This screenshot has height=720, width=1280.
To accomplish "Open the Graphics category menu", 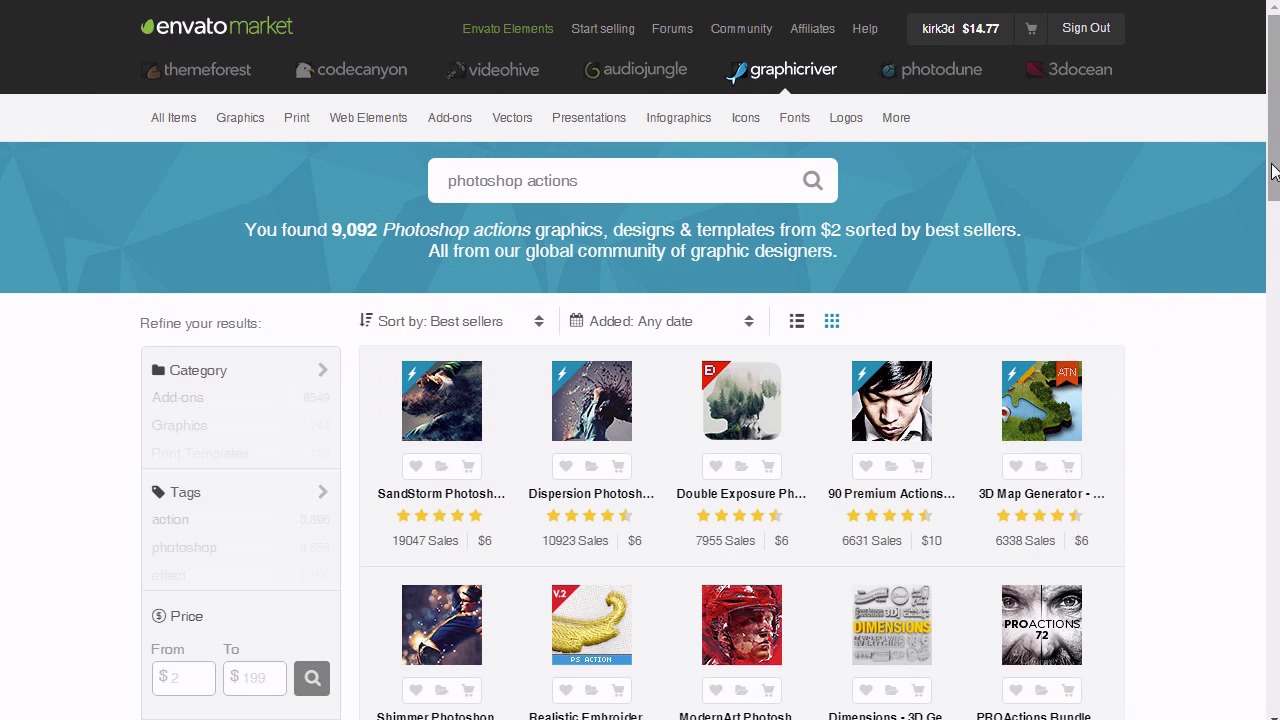I will pyautogui.click(x=240, y=118).
